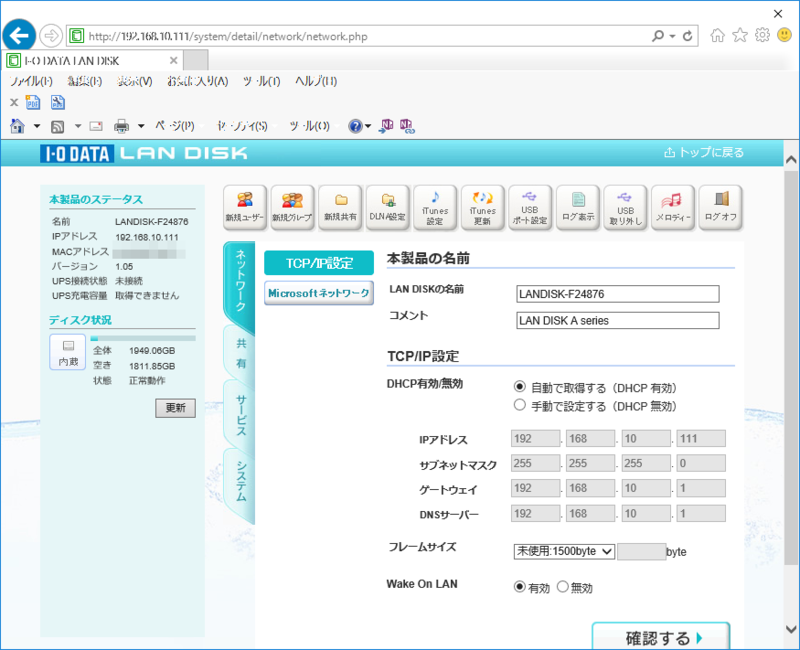Click the help question mark icon
The image size is (800, 650).
355,126
